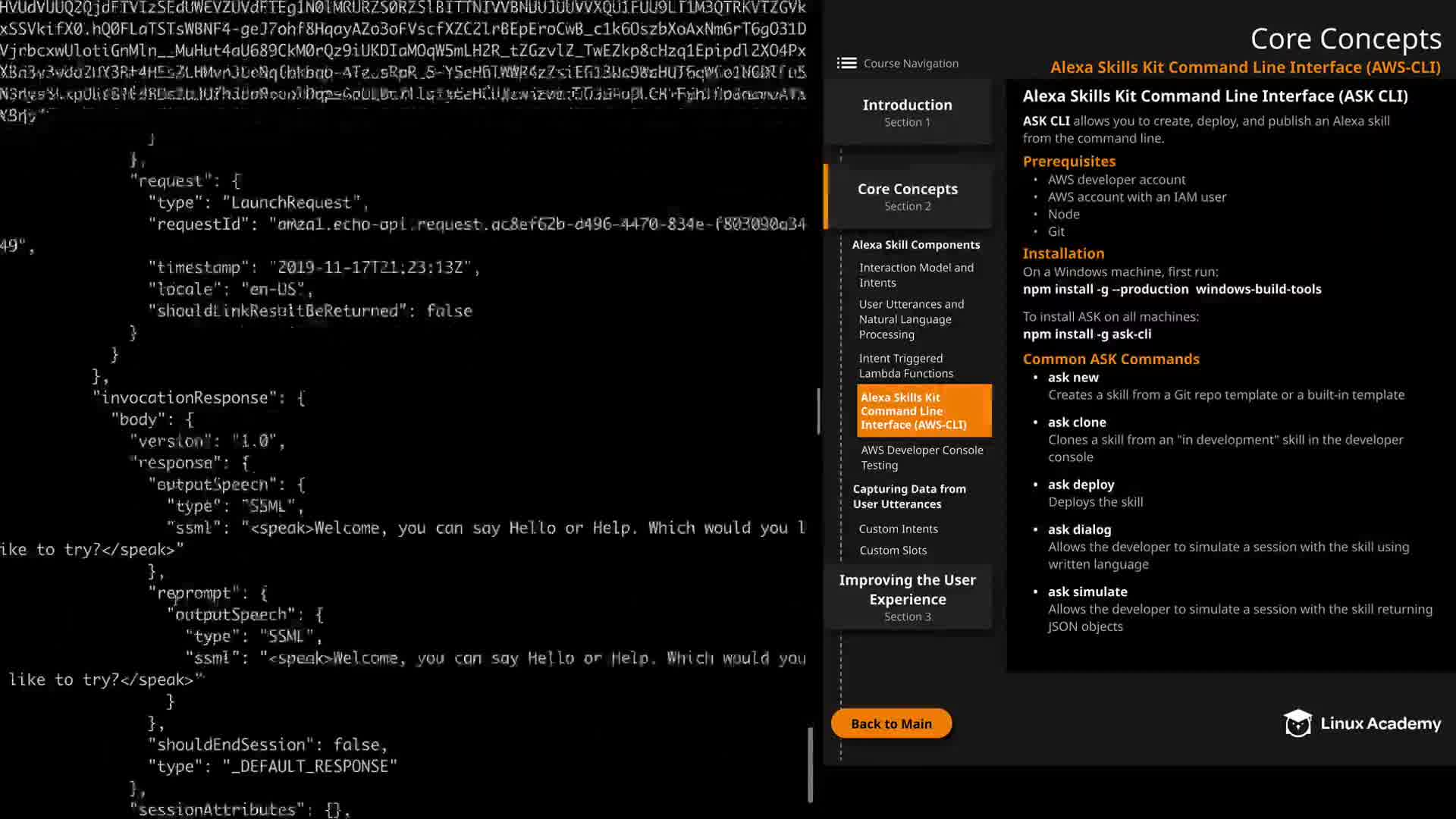The height and width of the screenshot is (819, 1456).
Task: Select Alexa Skill Components heading
Action: [x=915, y=245]
